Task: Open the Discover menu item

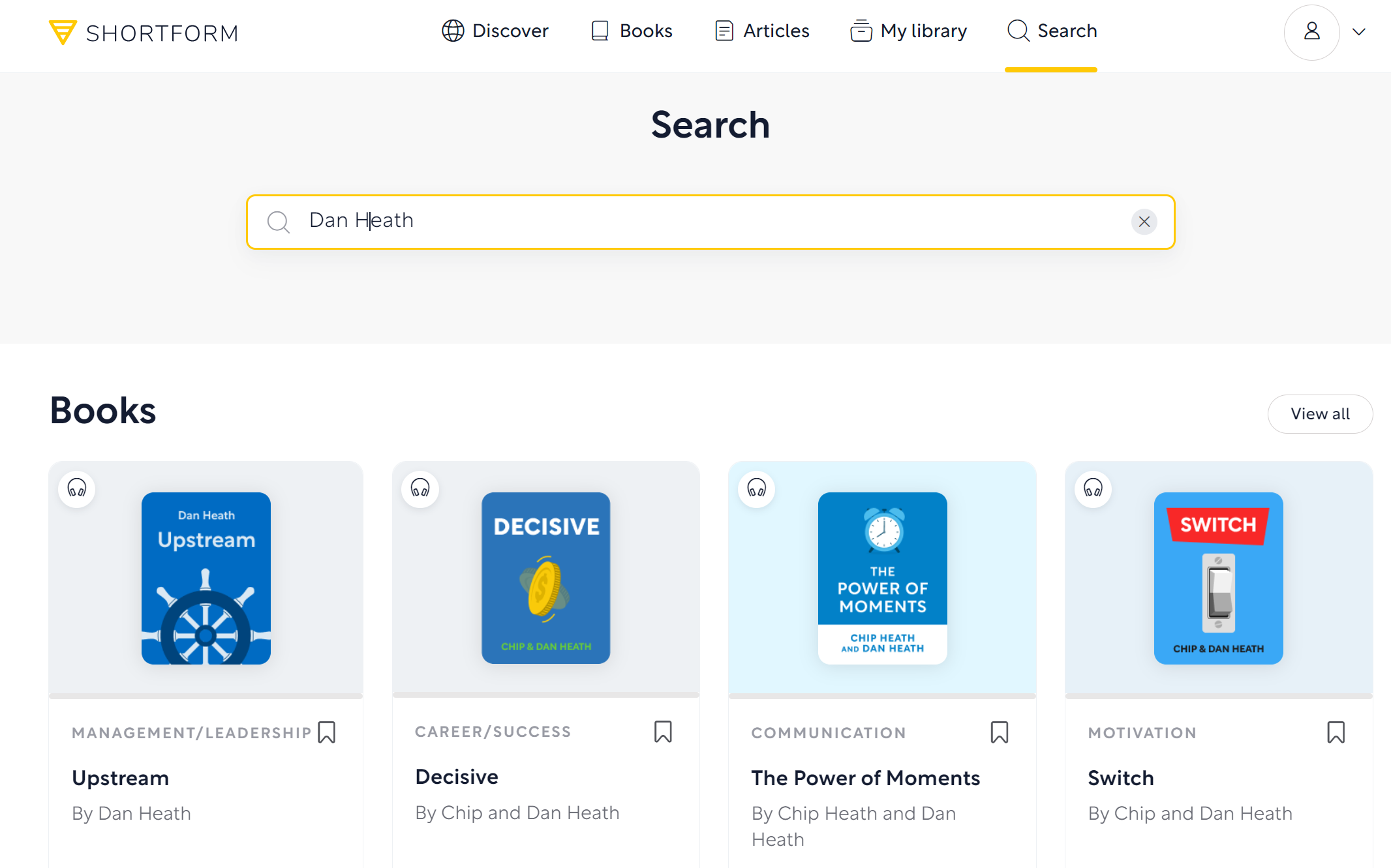Action: (495, 31)
